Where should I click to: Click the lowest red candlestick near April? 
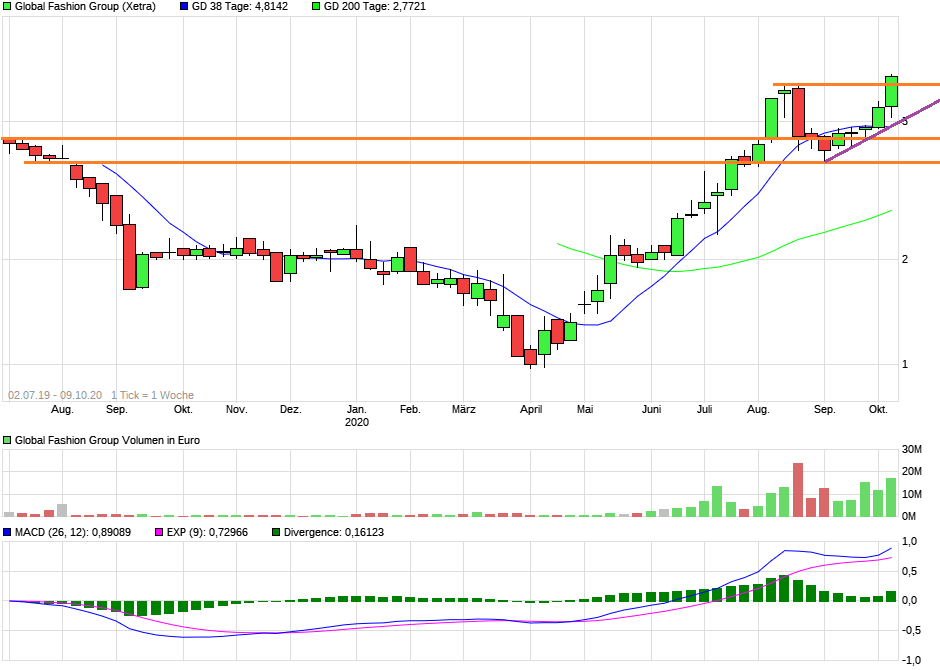click(x=531, y=357)
